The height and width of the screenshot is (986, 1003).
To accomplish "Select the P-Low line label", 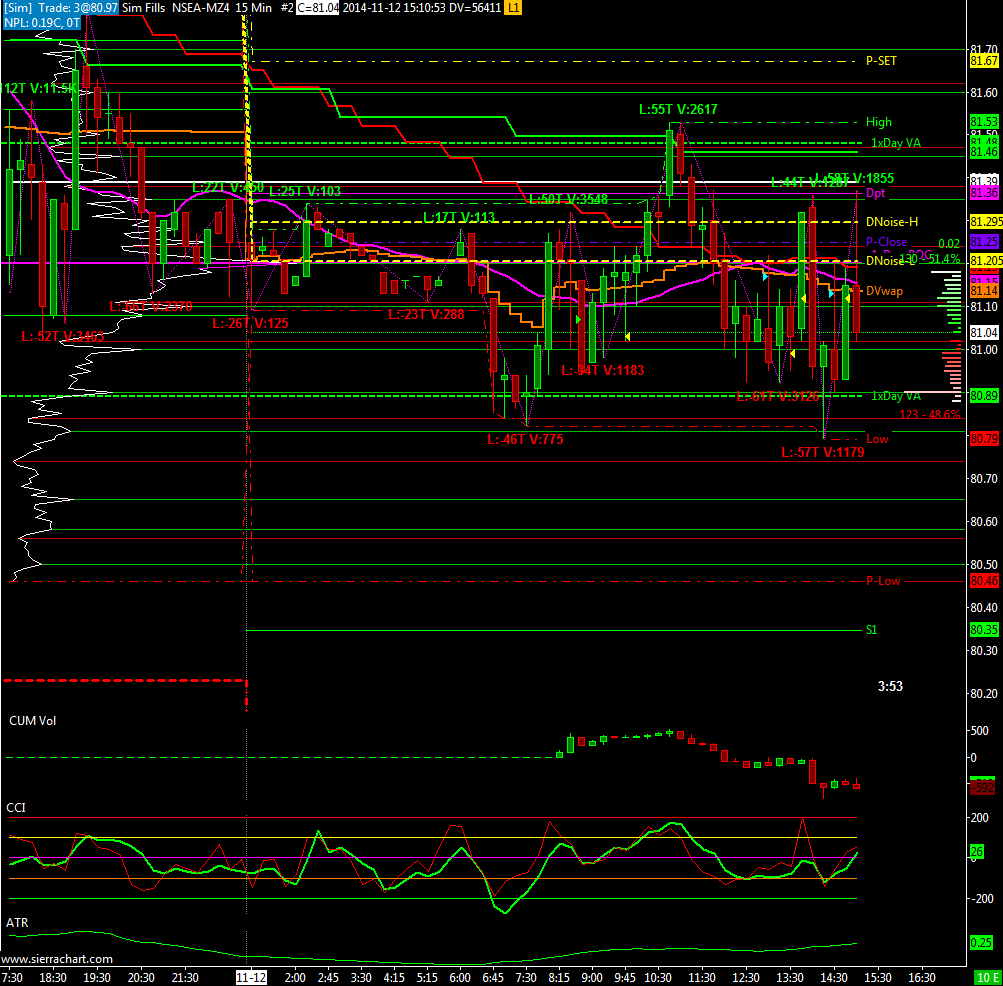I will (x=883, y=581).
